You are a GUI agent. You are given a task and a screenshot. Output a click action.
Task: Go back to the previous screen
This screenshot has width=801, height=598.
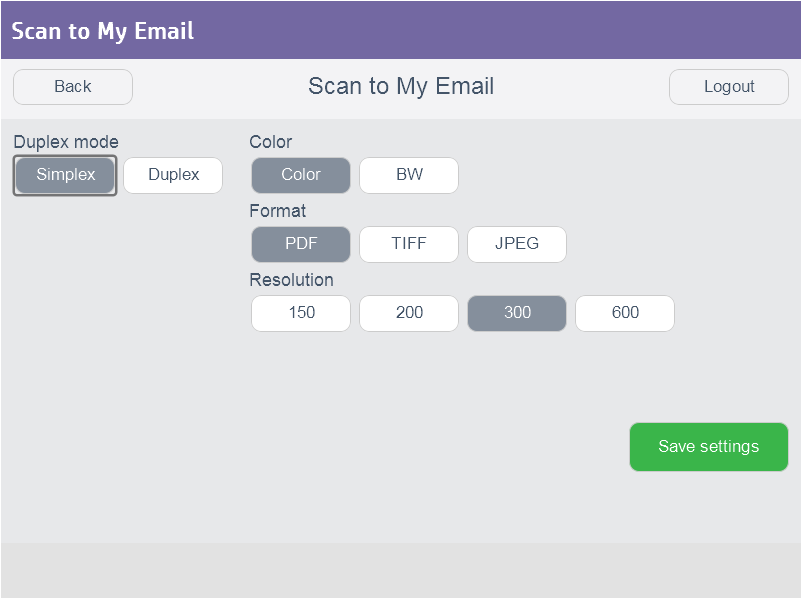72,87
